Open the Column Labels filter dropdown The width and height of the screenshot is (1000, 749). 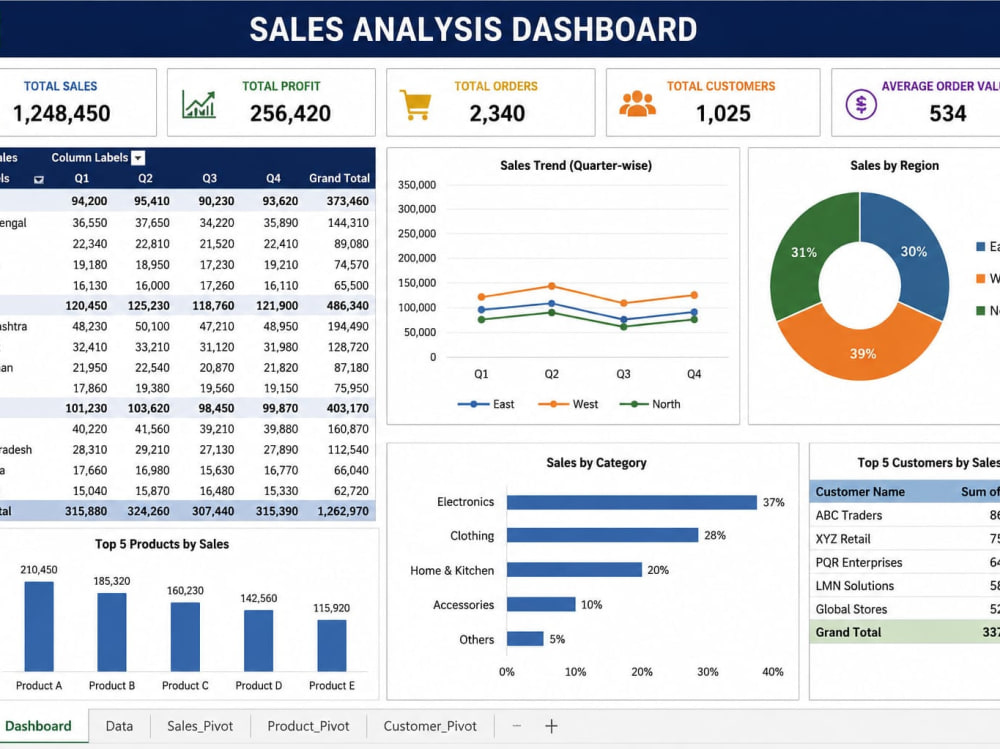tap(138, 158)
